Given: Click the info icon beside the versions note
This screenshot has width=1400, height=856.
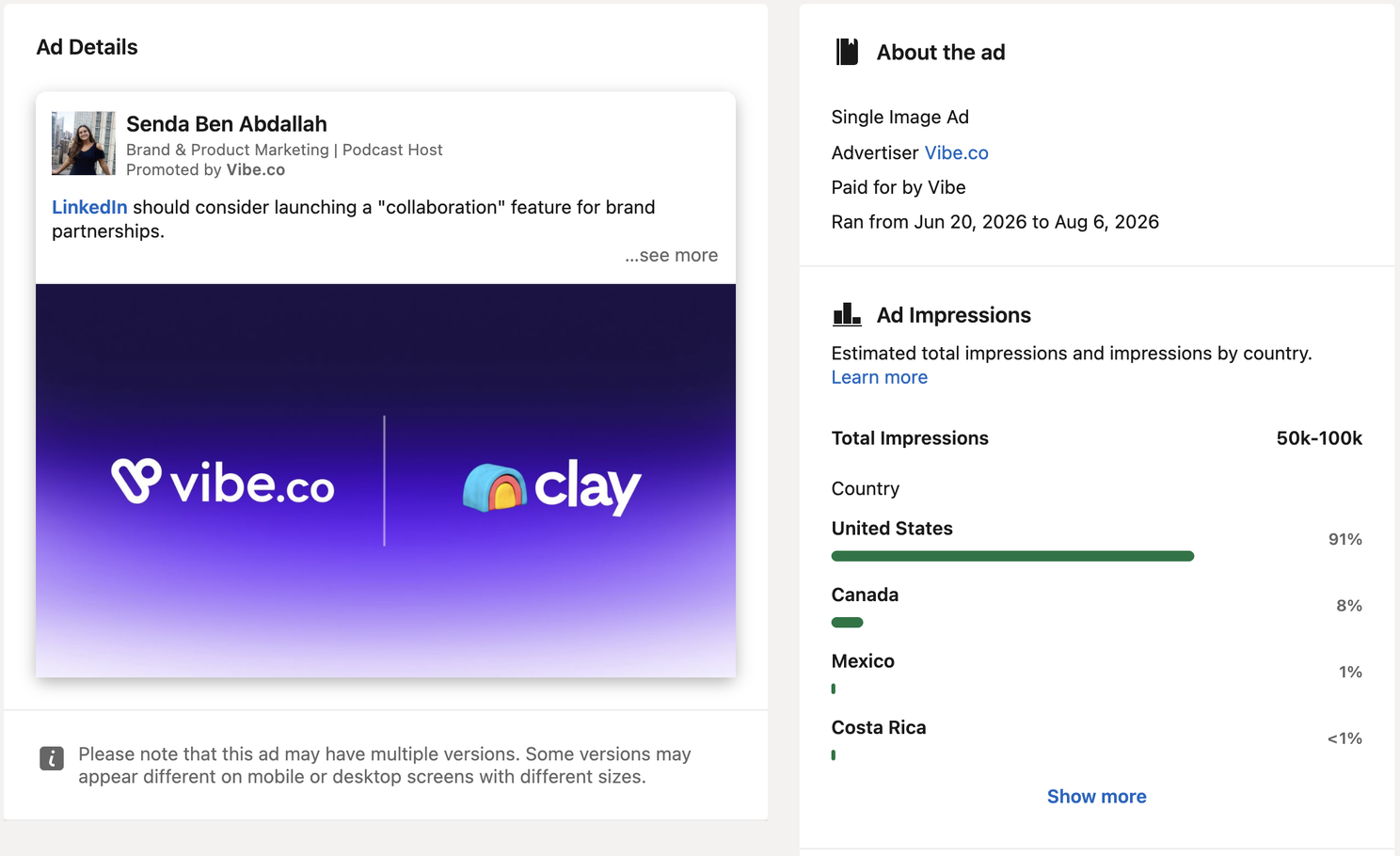Looking at the screenshot, I should pos(52,758).
